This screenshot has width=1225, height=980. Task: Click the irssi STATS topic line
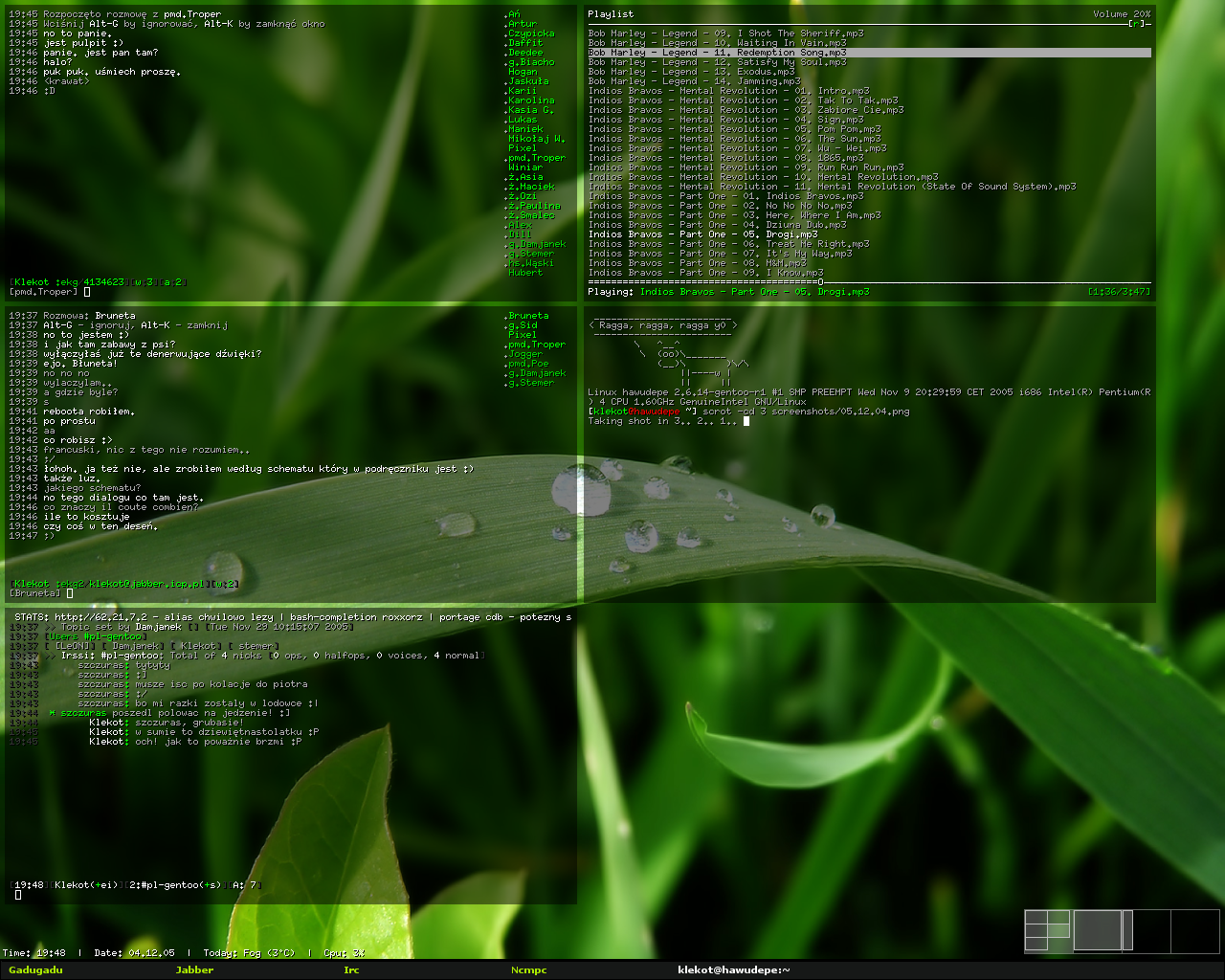(x=293, y=617)
